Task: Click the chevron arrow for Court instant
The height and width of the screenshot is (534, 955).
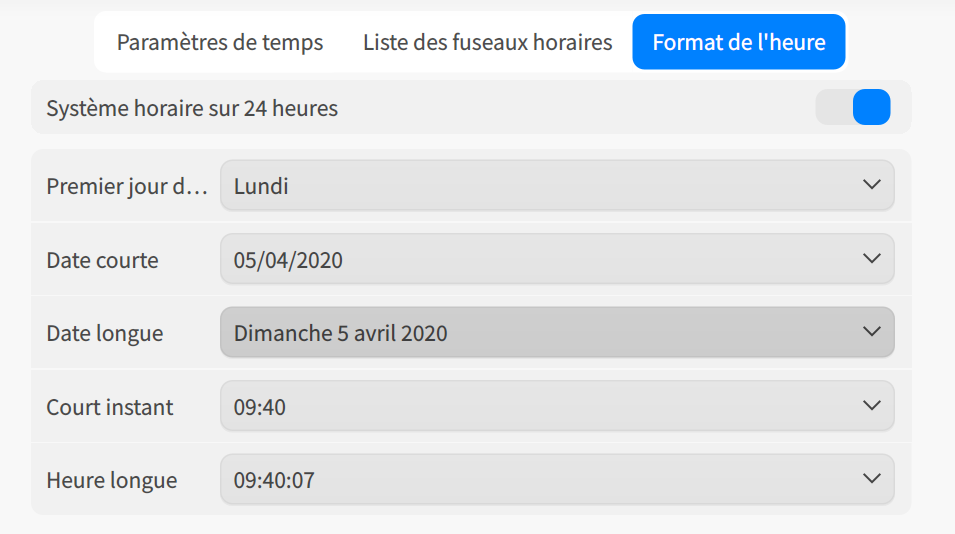Action: pos(872,405)
